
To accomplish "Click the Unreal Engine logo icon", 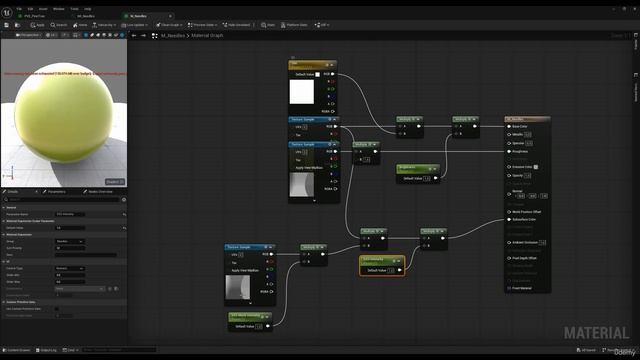I will pyautogui.click(x=7, y=13).
